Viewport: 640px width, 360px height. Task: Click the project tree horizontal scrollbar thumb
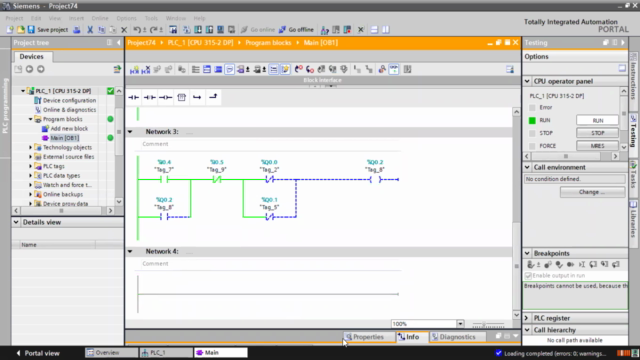click(x=61, y=211)
